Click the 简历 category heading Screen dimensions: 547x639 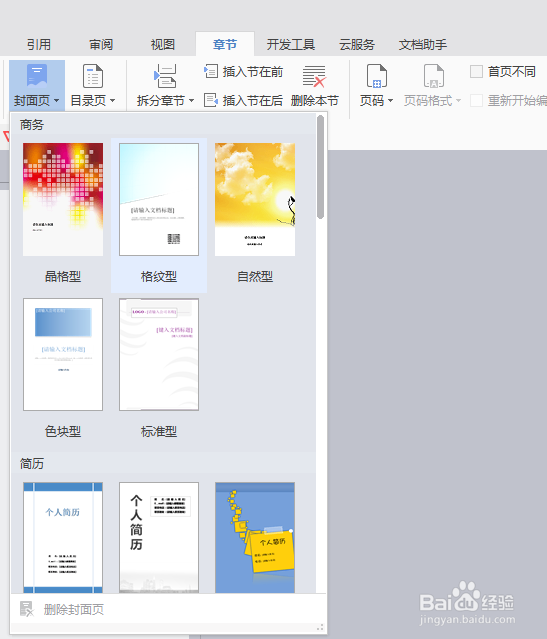(x=31, y=463)
